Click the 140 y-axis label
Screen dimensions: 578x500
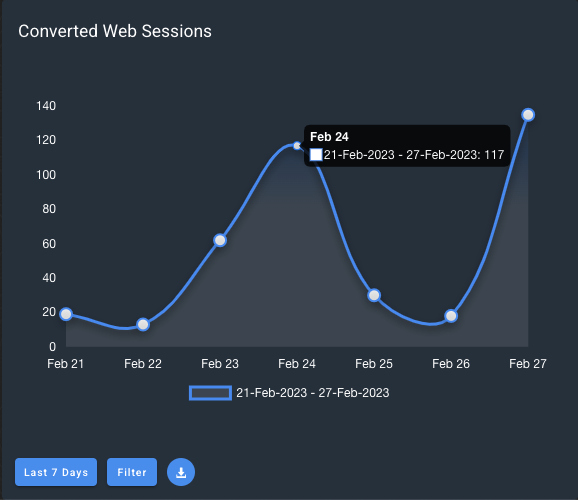coord(46,106)
